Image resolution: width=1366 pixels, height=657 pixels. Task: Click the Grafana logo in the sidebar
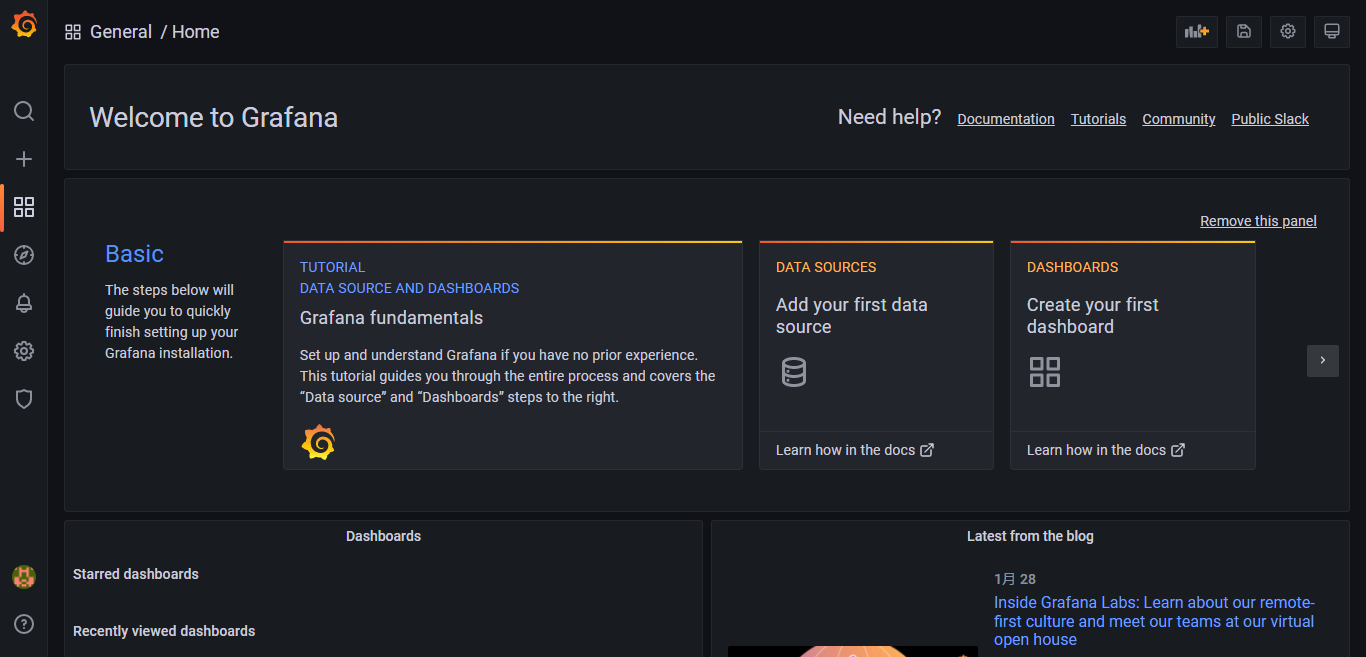tap(24, 24)
